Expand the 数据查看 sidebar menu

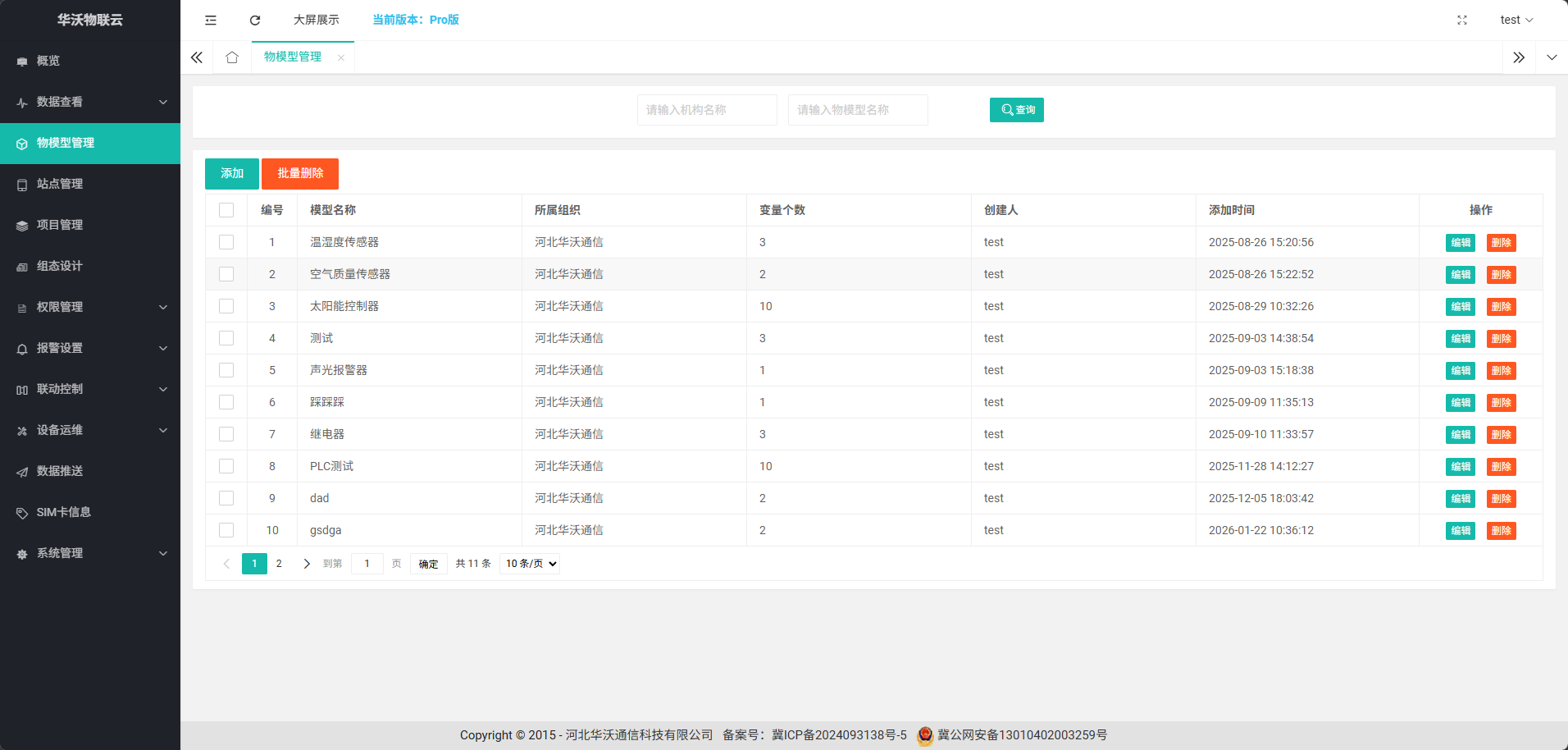[x=90, y=102]
